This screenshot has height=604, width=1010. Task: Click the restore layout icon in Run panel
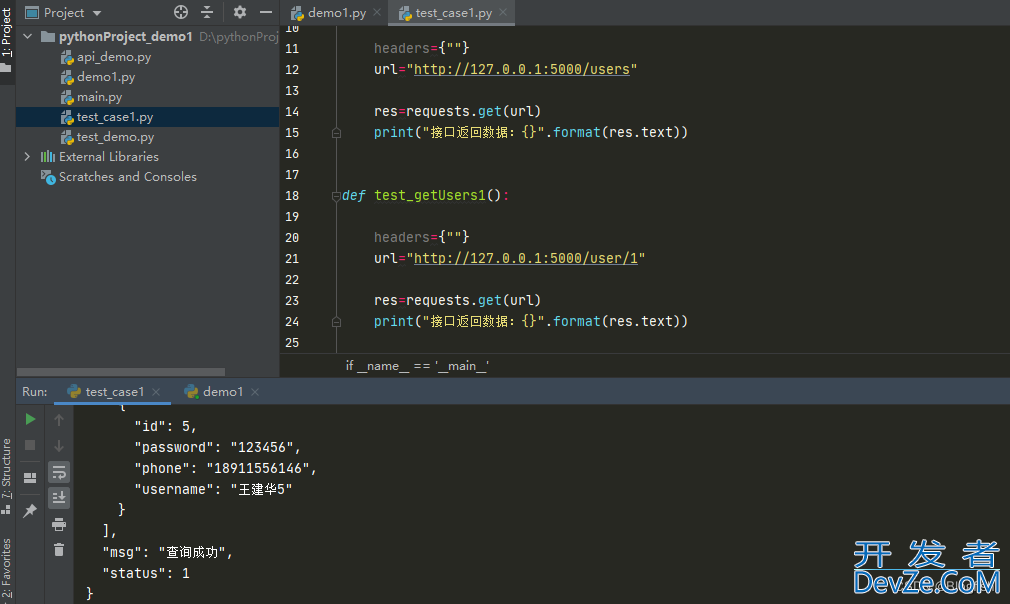(30, 478)
